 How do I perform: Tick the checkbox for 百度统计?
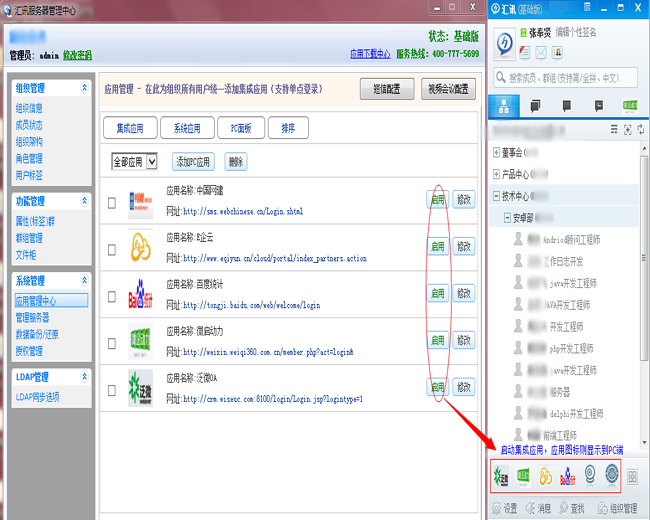[112, 297]
